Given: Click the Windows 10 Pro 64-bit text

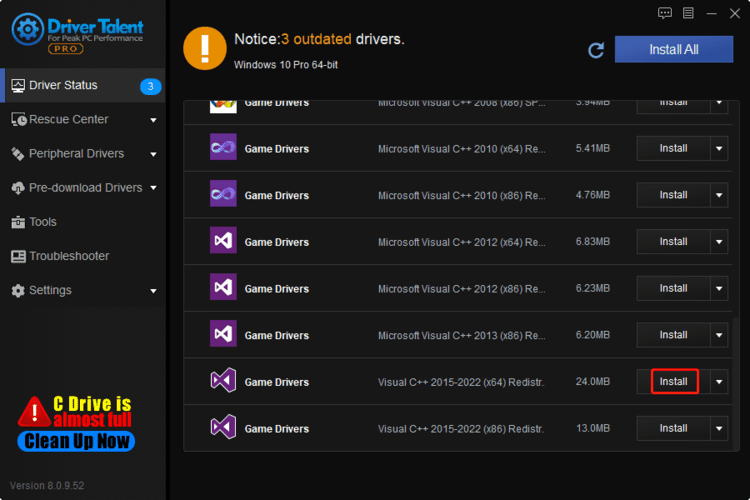Looking at the screenshot, I should (x=286, y=65).
